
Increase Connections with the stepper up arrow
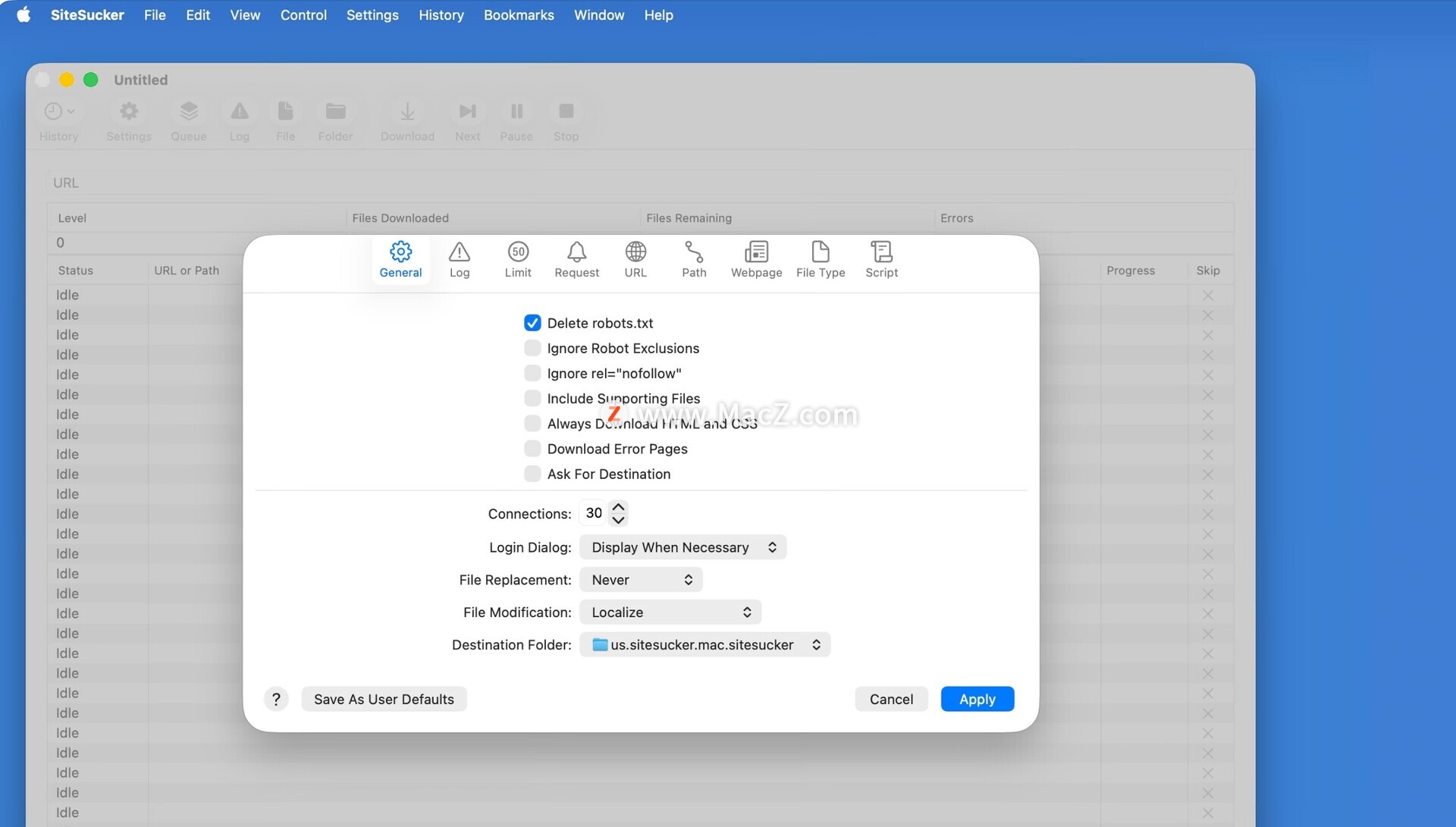pos(619,507)
